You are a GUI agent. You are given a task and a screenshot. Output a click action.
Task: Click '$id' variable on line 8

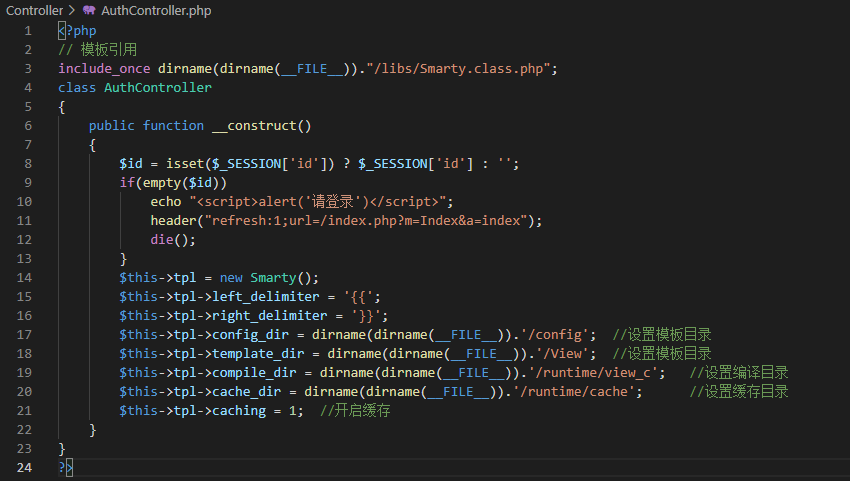click(x=131, y=164)
